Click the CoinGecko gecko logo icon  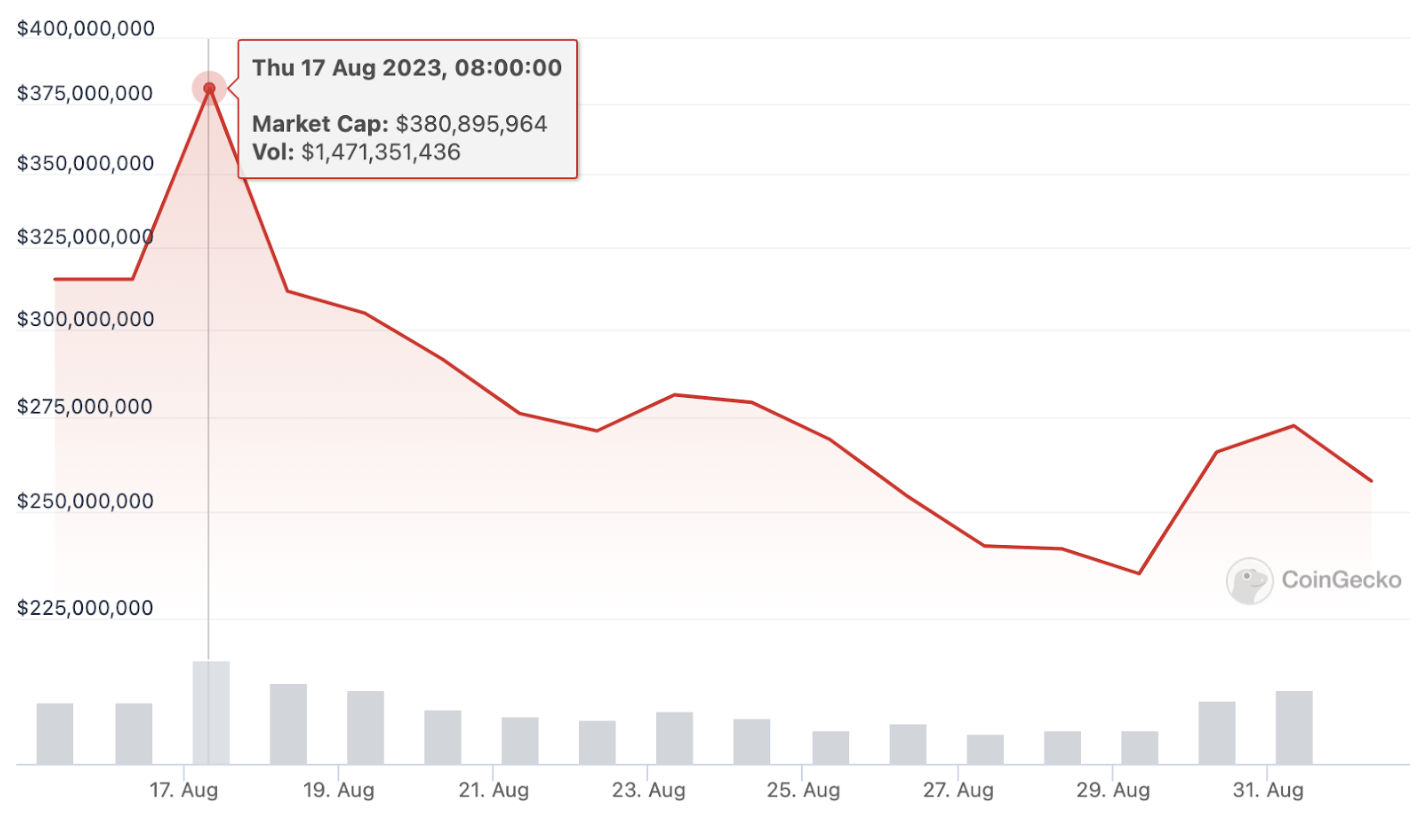pos(1249,581)
